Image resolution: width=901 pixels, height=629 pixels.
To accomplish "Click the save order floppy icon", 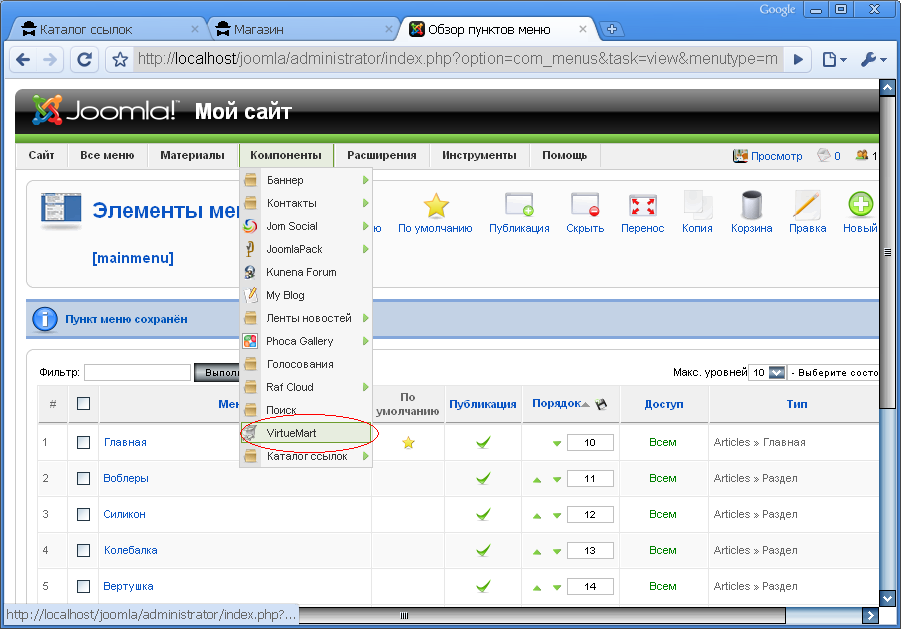I will (x=601, y=404).
